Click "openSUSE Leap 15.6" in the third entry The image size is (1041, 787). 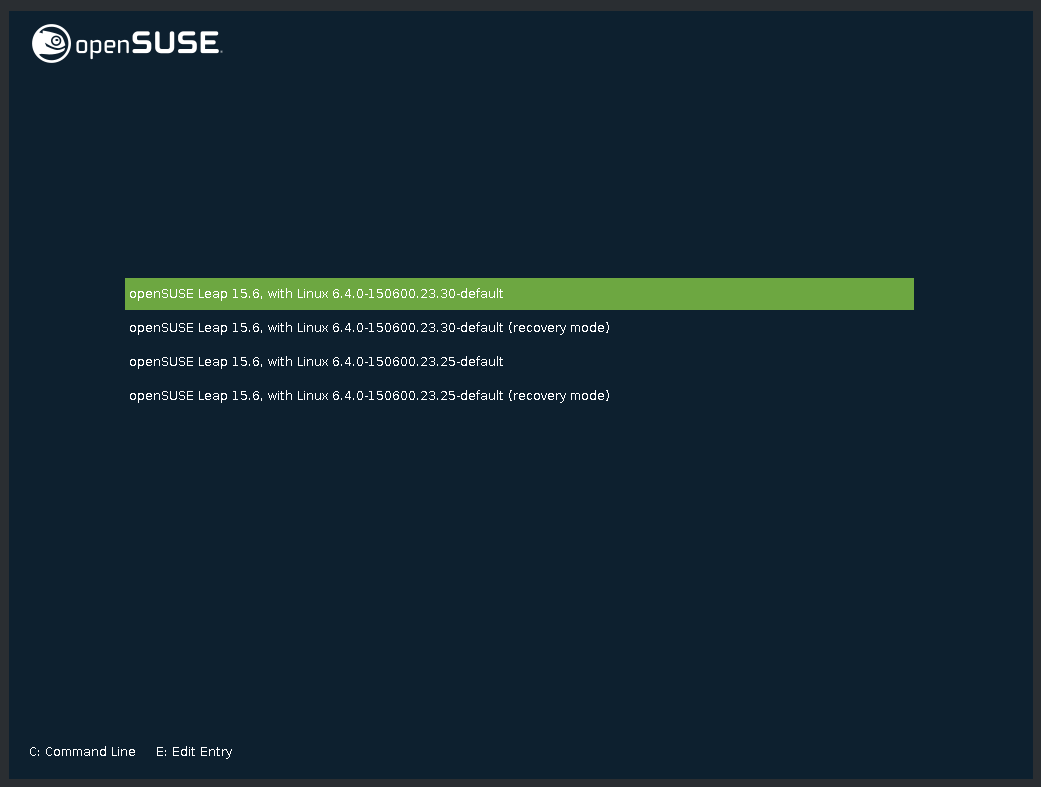[x=194, y=362]
